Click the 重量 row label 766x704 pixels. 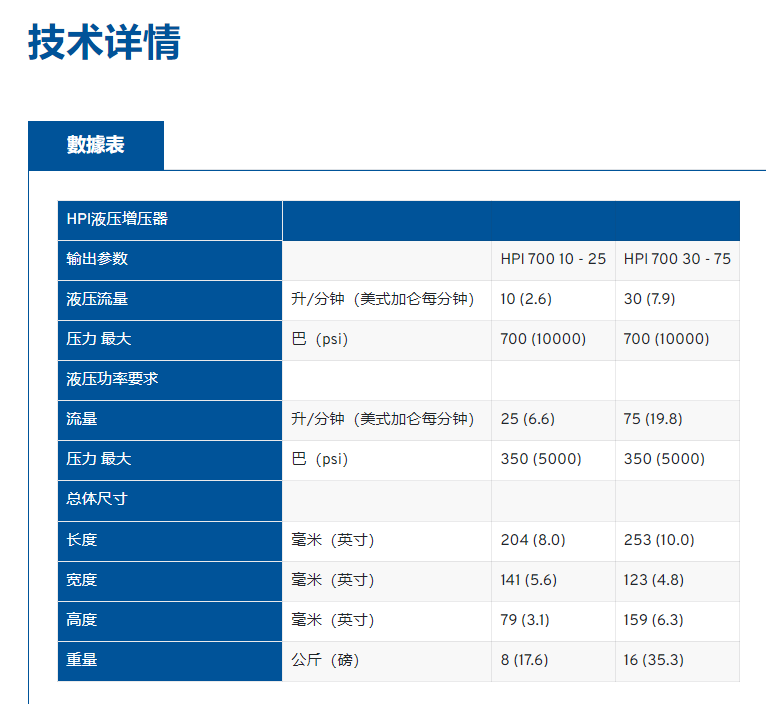(82, 660)
